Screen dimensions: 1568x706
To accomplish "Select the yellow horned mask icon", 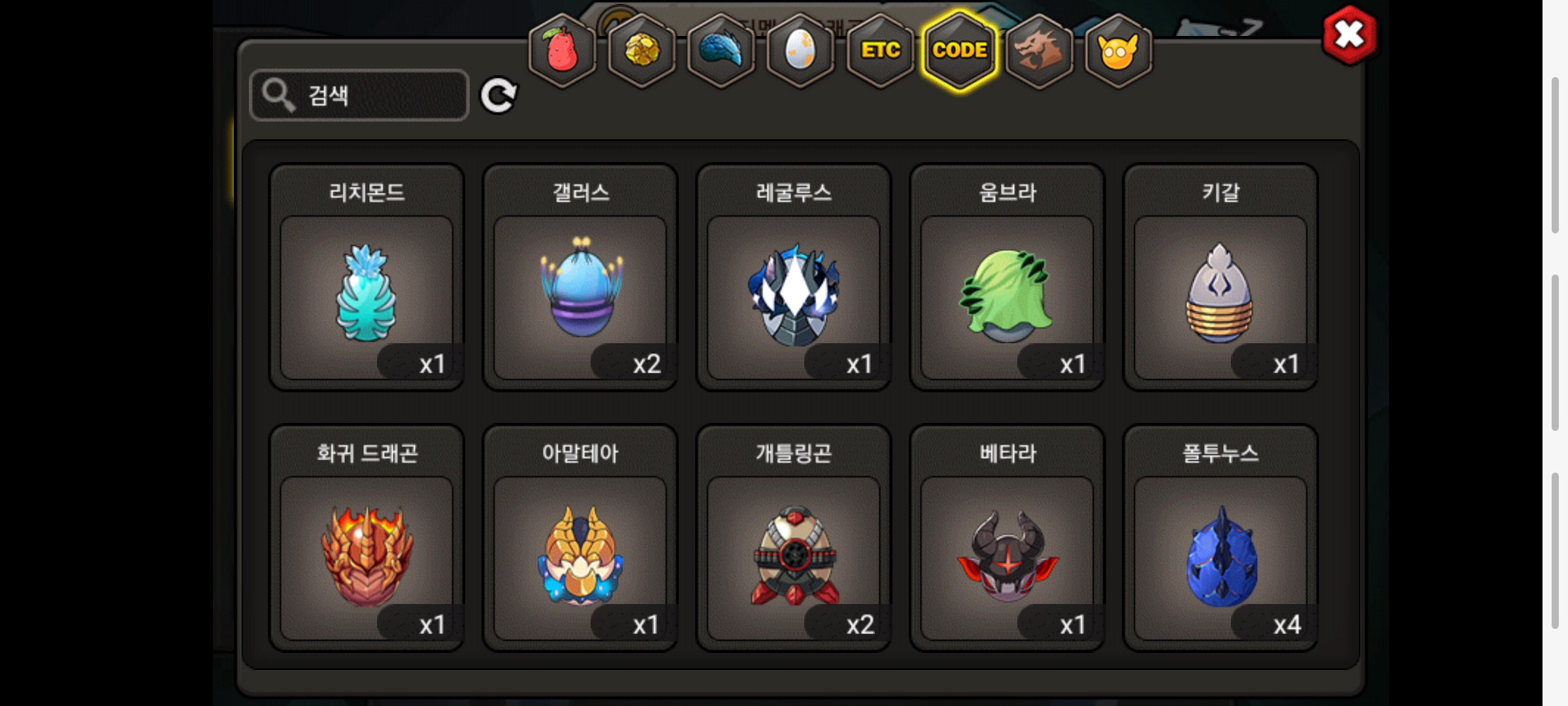I will (1119, 50).
